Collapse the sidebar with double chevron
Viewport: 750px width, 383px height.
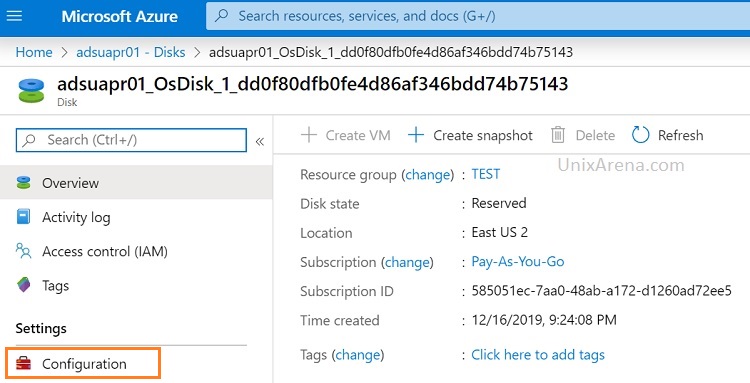click(260, 142)
